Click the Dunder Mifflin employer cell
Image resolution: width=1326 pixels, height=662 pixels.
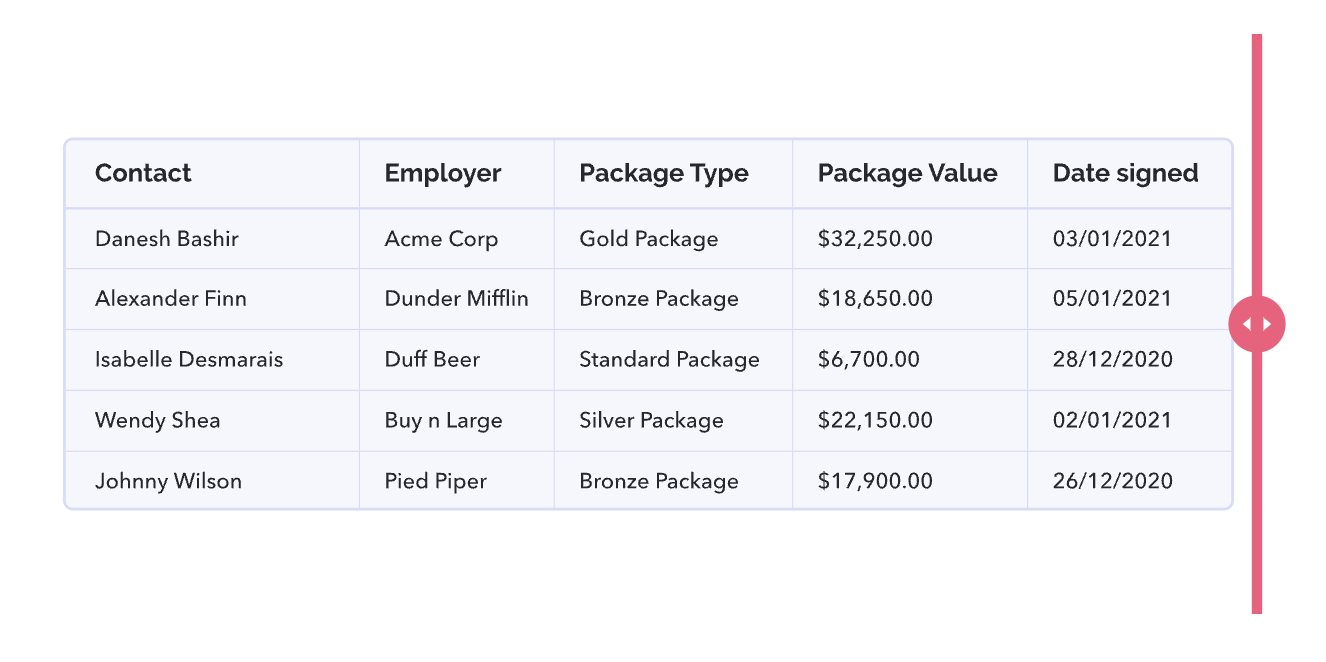coord(457,299)
